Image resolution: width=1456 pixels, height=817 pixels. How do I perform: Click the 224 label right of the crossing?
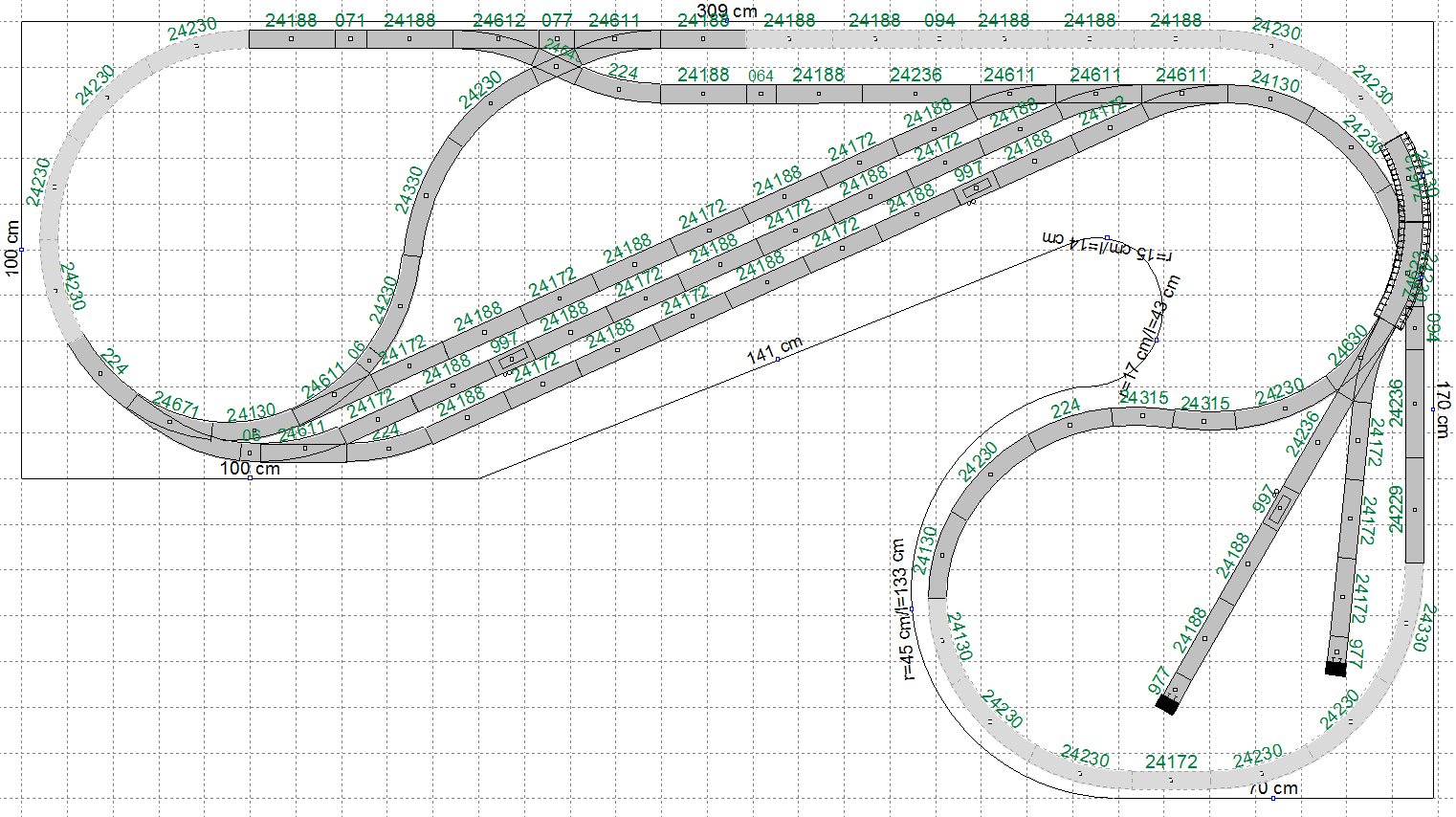point(623,72)
